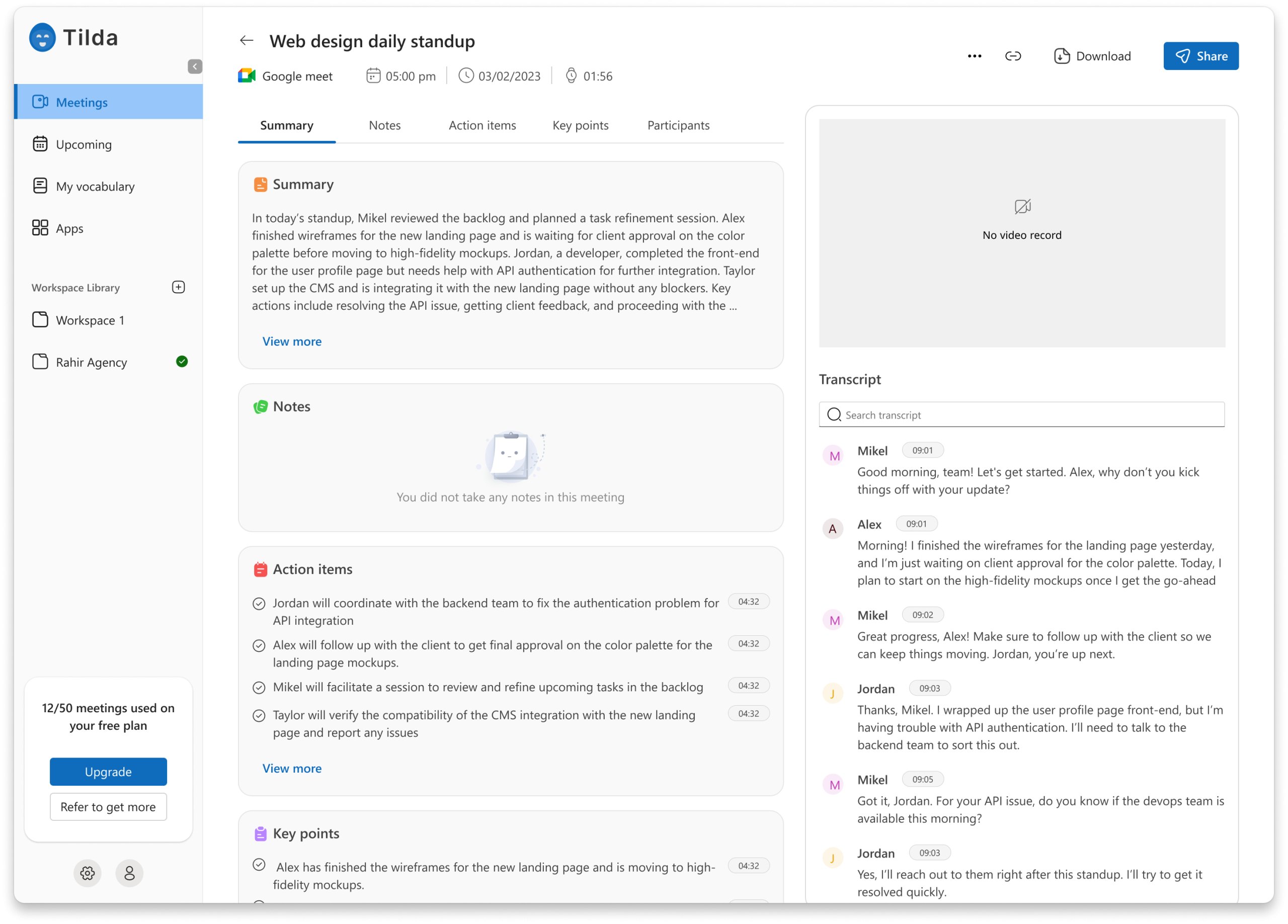Click the Upgrade plan button
This screenshot has width=1288, height=924.
[x=108, y=772]
